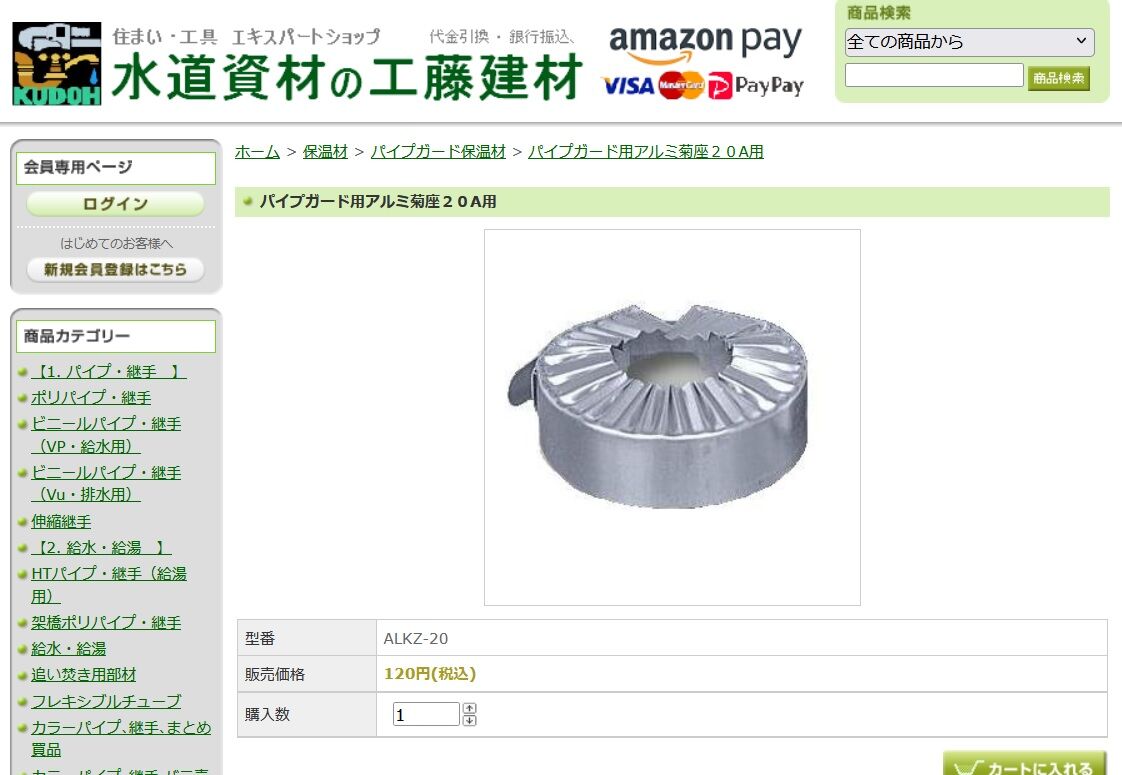Click the MasterCard logo
The width and height of the screenshot is (1122, 775).
(x=681, y=86)
